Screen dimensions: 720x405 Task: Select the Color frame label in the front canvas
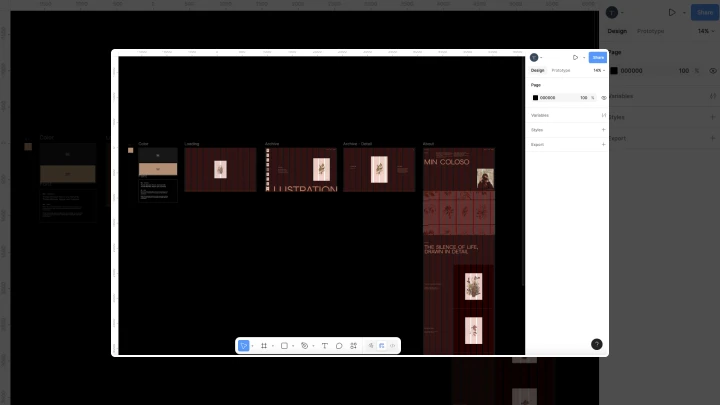143,144
